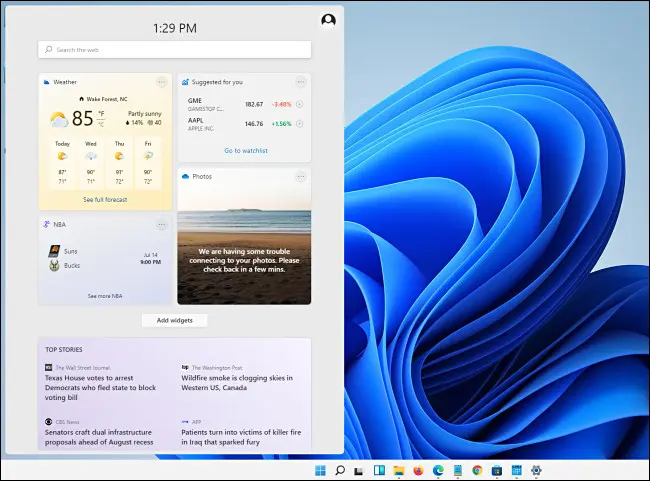Open NBA widget more options menu
650x481 pixels.
(x=161, y=225)
